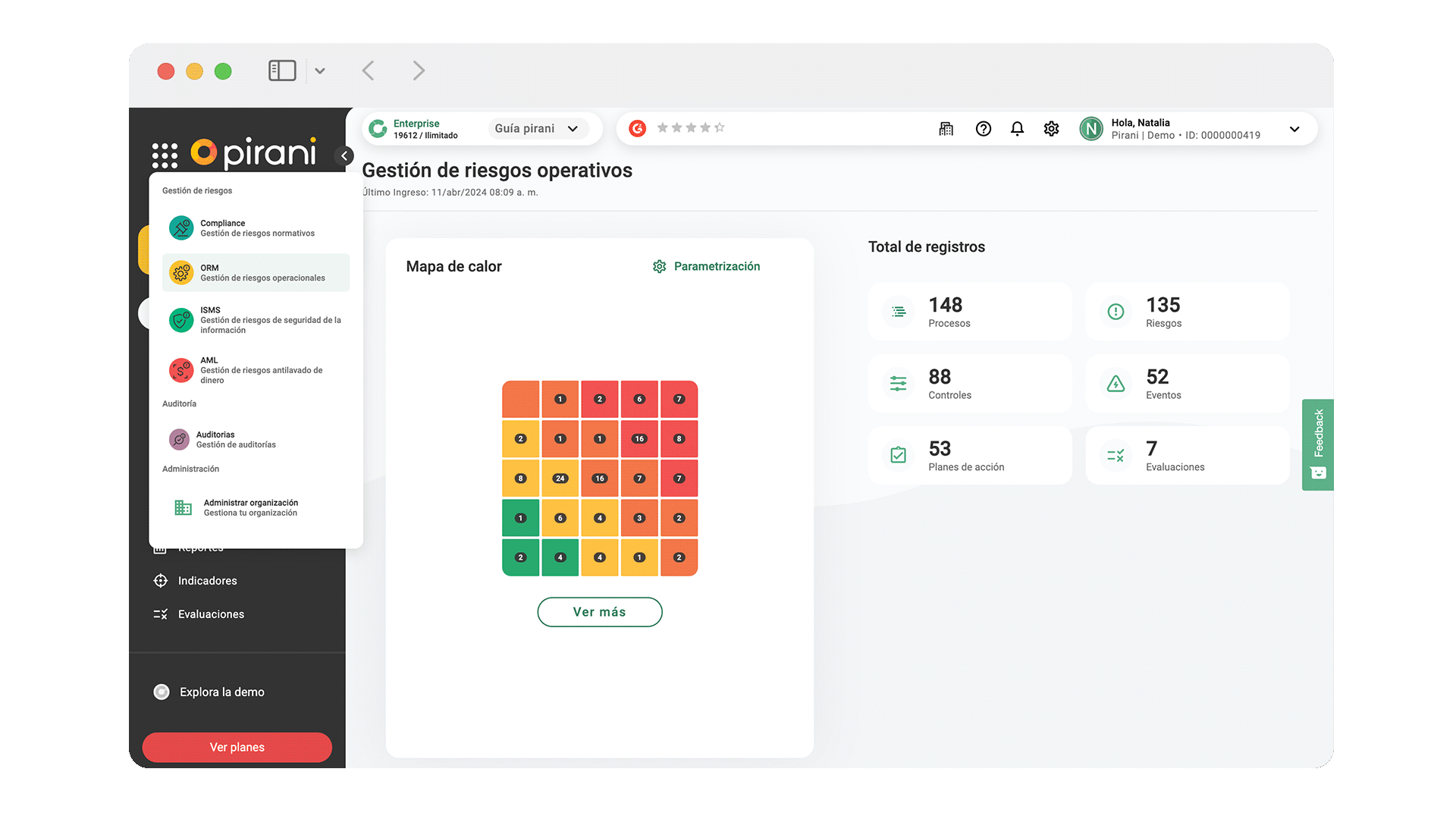
Task: Toggle the browser sidebar panel button
Action: coord(282,71)
